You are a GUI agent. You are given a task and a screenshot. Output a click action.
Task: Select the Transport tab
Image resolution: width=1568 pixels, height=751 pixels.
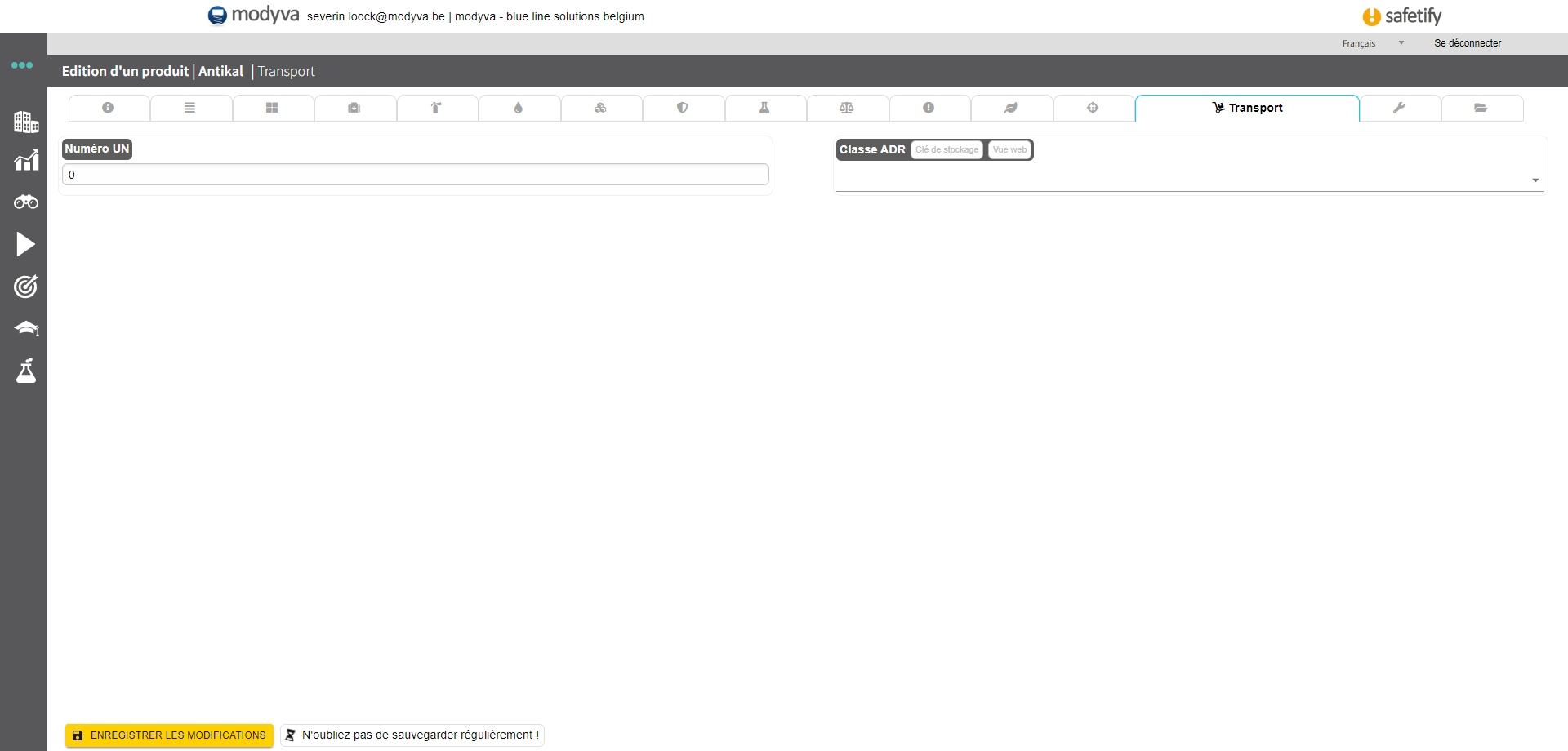[1247, 108]
